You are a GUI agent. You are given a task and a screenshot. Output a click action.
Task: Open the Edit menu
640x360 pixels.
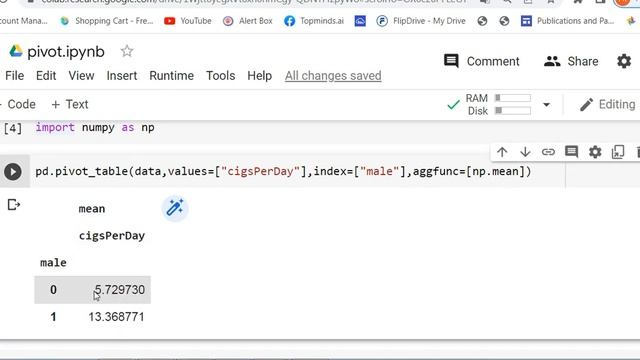click(46, 76)
